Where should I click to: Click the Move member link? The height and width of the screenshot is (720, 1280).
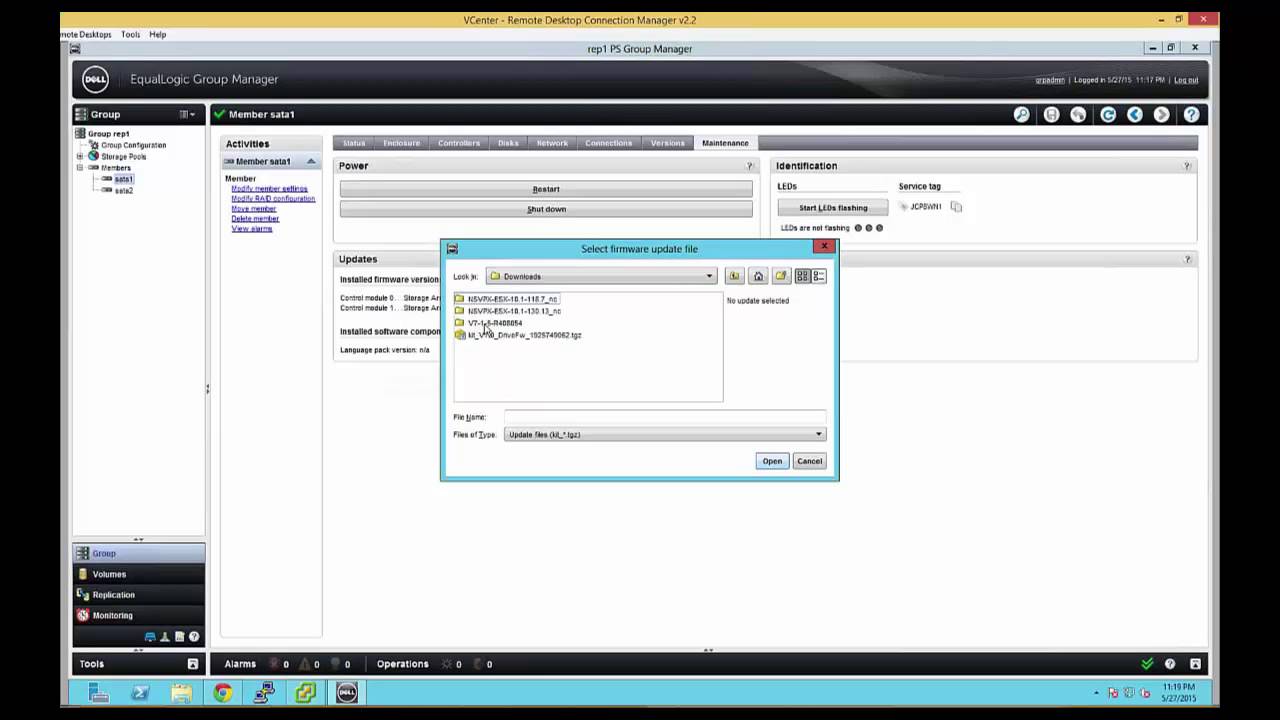253,208
